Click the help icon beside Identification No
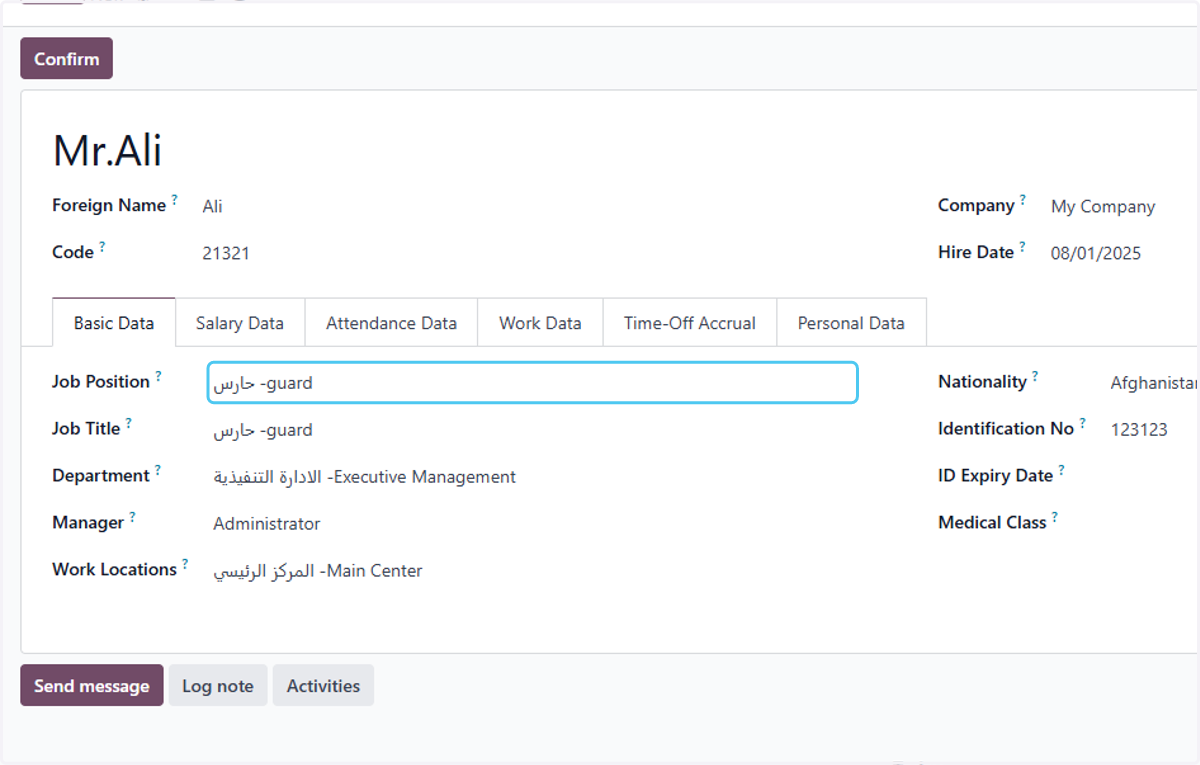Image resolution: width=1200 pixels, height=765 pixels. 1082,423
